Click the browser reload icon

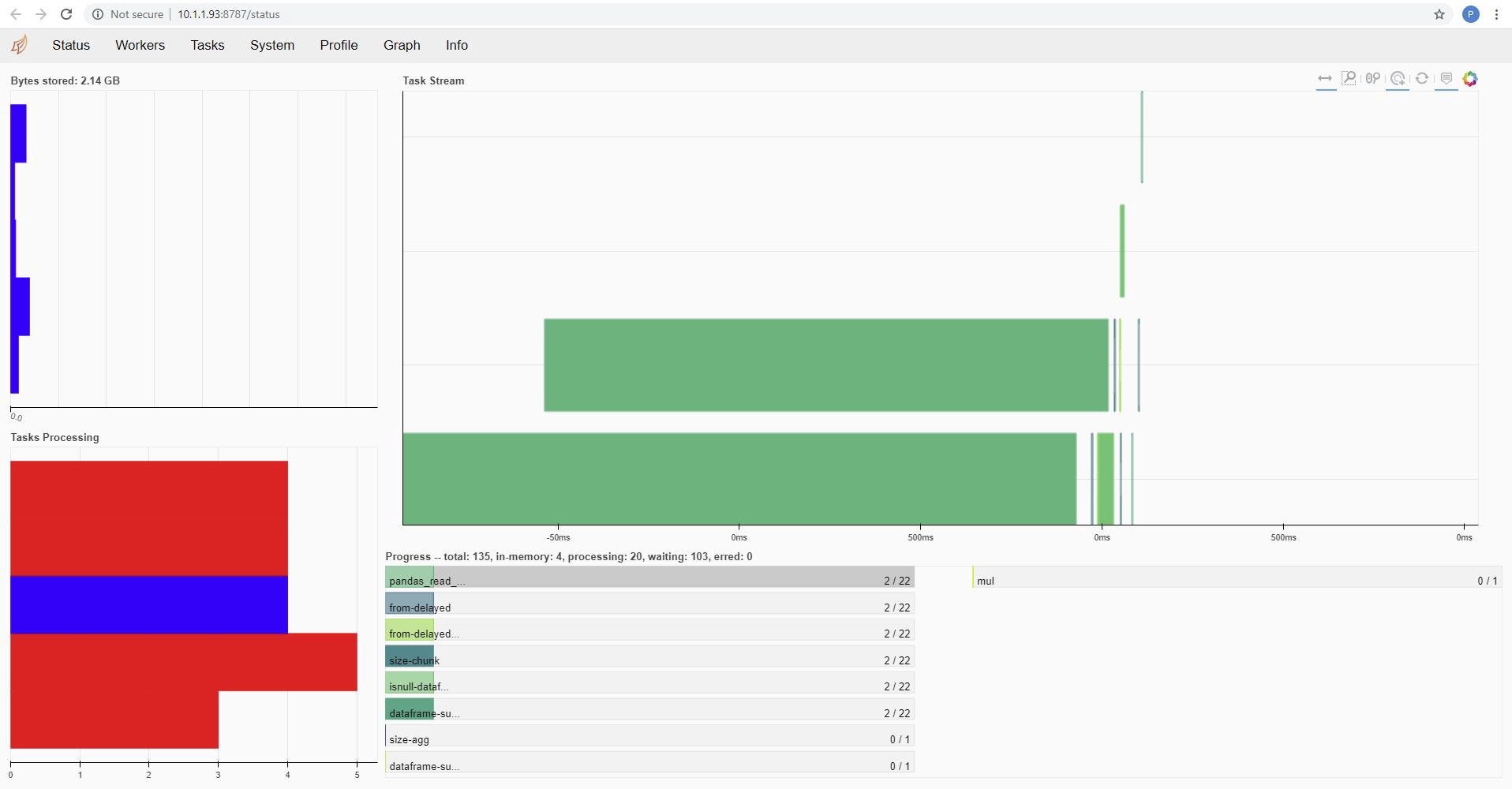coord(67,14)
